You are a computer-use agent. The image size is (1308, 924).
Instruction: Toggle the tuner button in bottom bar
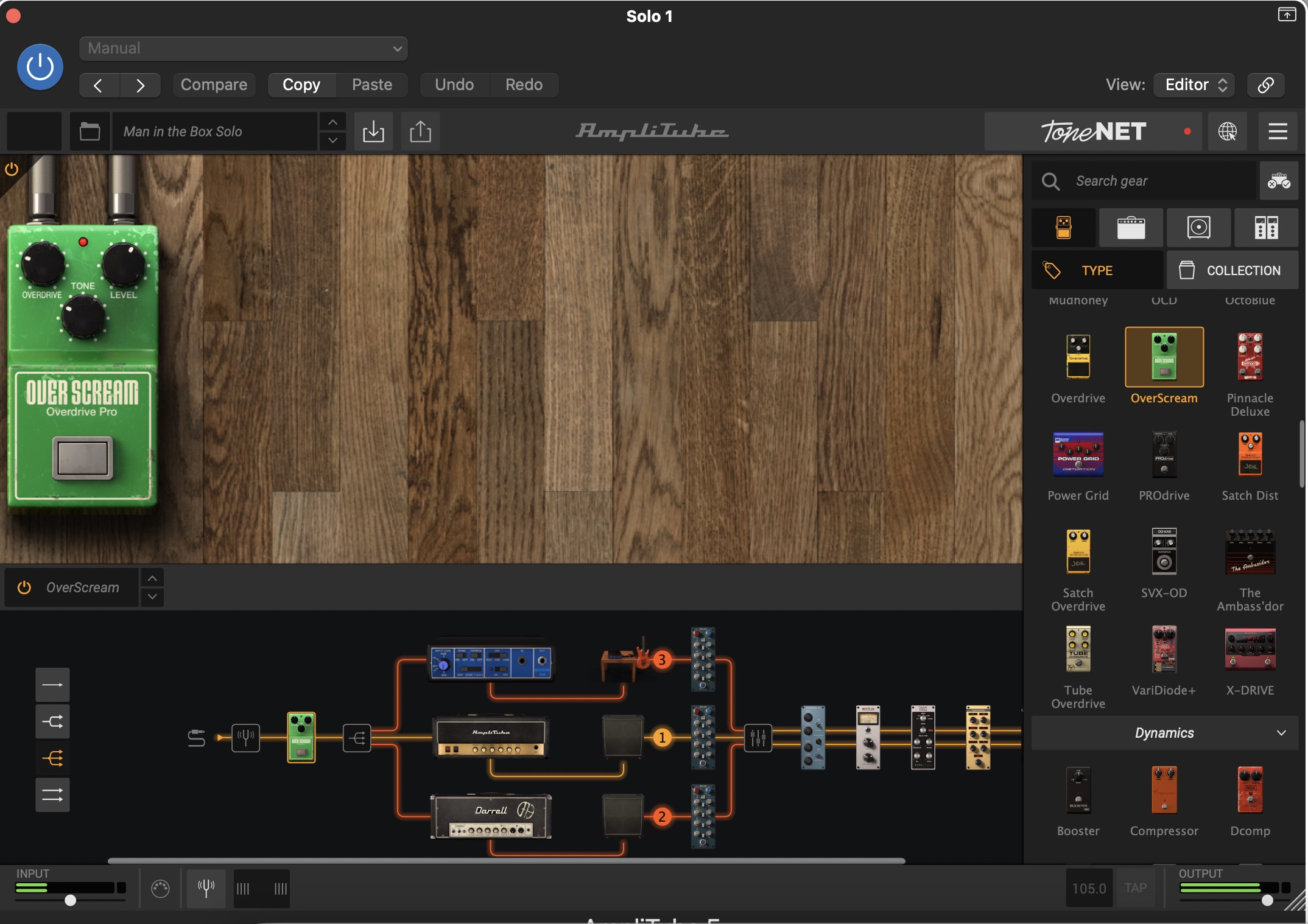pyautogui.click(x=206, y=888)
